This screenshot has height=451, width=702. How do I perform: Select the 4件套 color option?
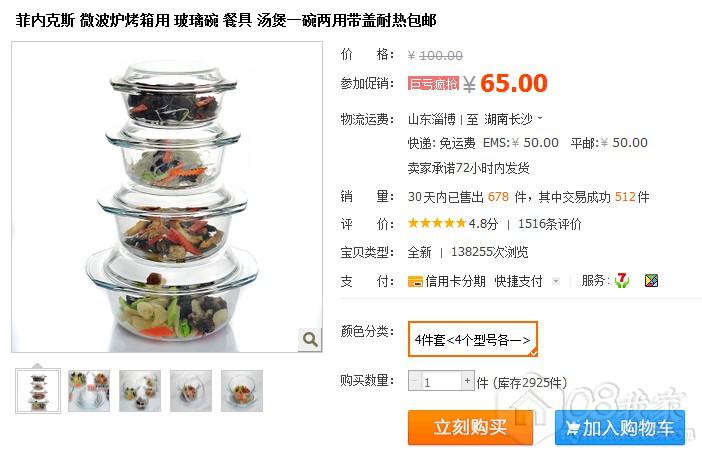coord(472,339)
